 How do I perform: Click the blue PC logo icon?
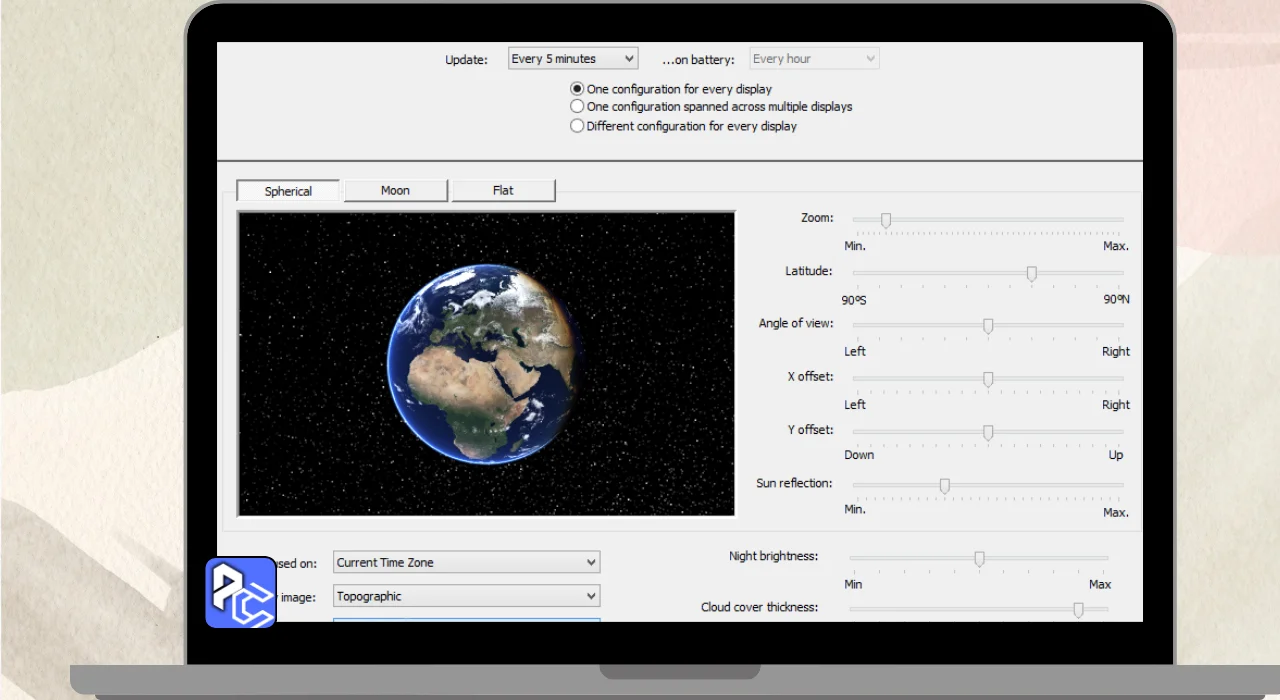tap(240, 592)
